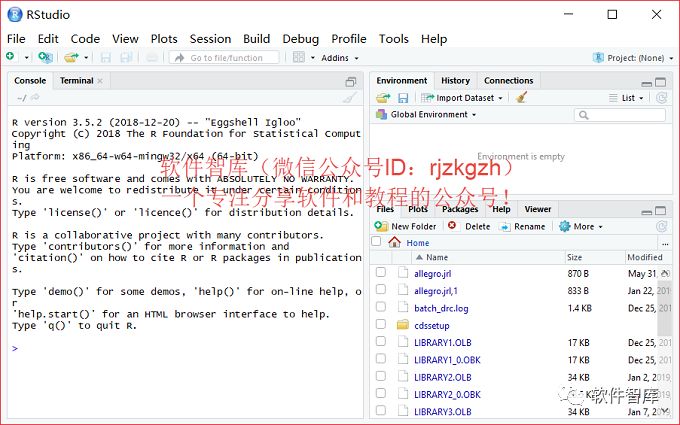Click the Home directory link
The width and height of the screenshot is (680, 425).
pyautogui.click(x=418, y=243)
